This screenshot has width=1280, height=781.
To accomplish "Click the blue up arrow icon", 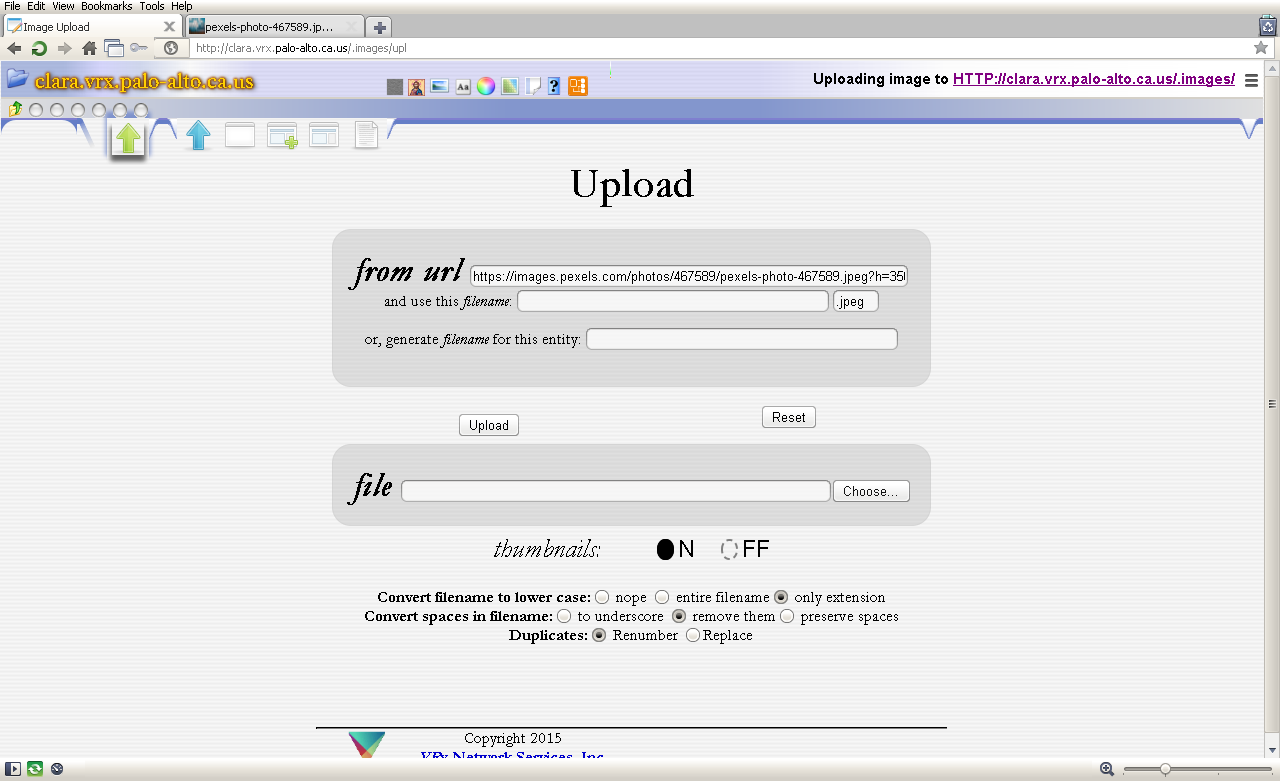I will (x=198, y=135).
